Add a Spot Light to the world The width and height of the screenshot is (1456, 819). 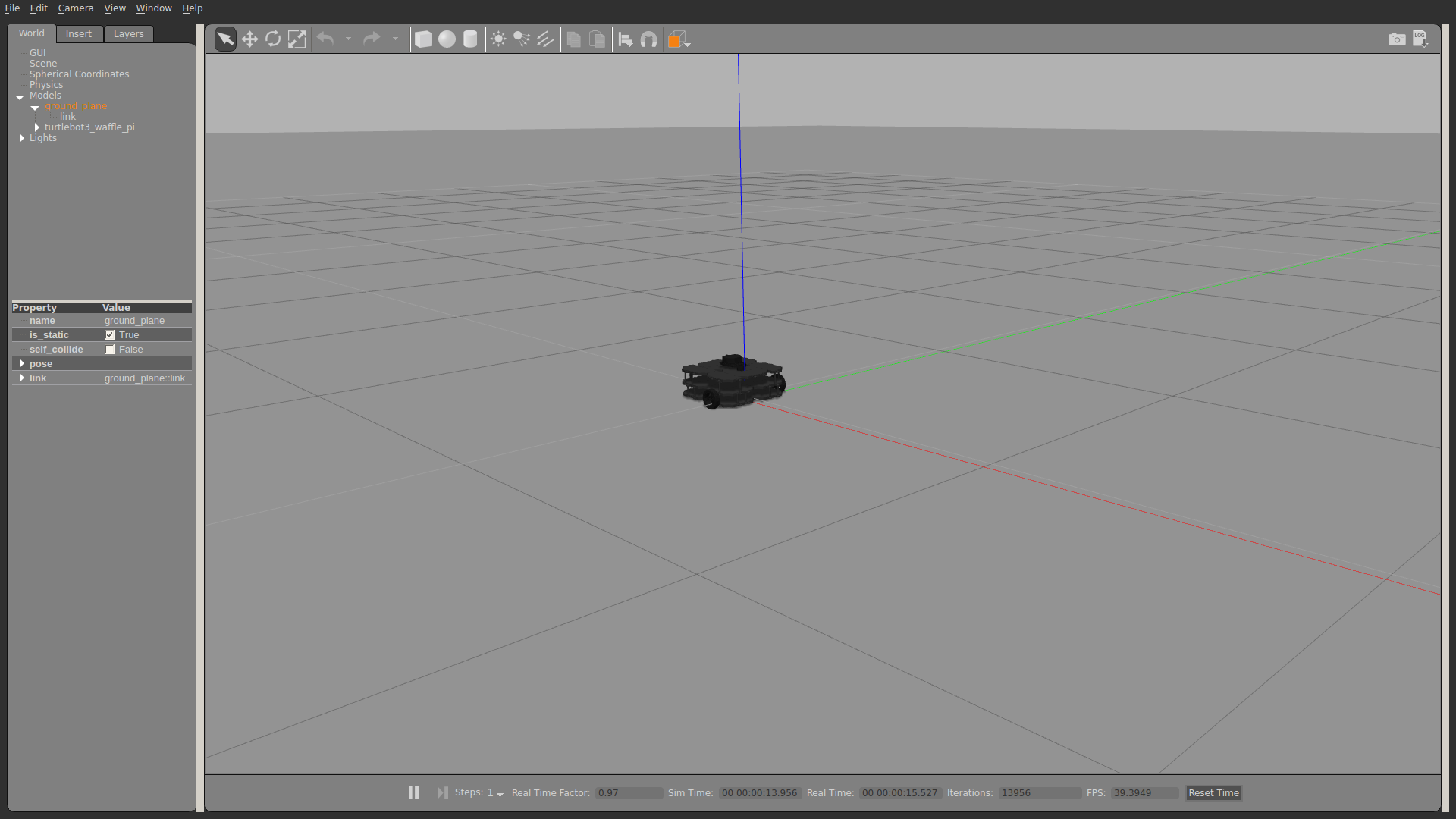pos(522,39)
